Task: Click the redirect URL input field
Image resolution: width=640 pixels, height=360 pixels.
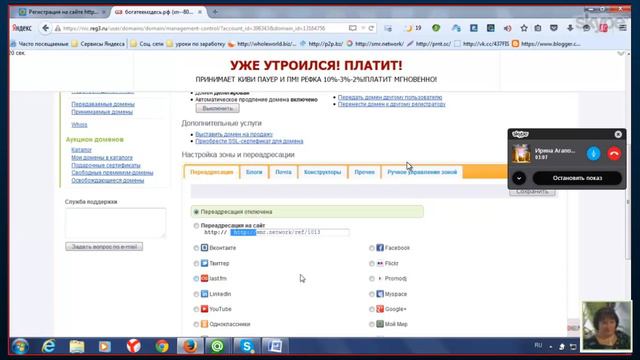Action: 289,232
